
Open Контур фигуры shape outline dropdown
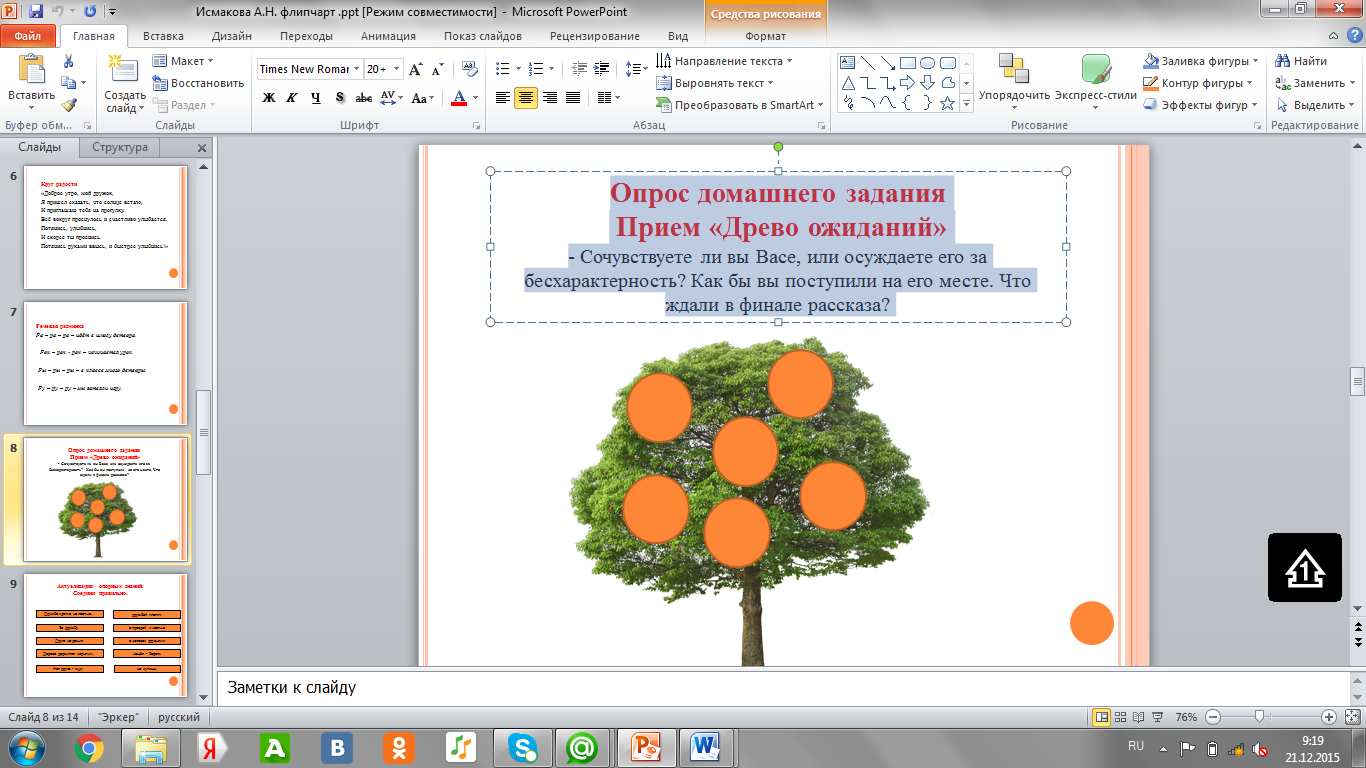(x=1198, y=83)
